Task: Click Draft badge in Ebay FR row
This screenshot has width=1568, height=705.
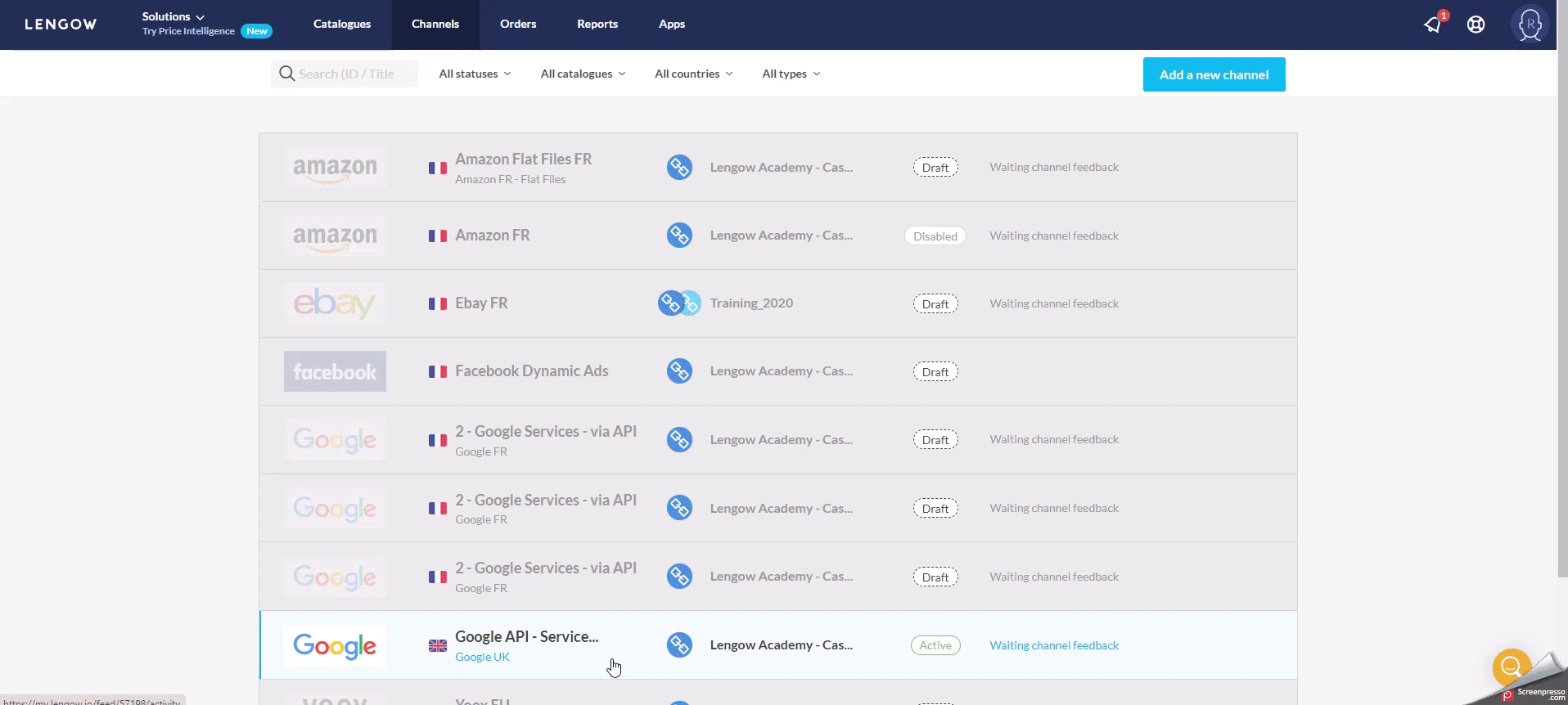Action: pos(935,304)
